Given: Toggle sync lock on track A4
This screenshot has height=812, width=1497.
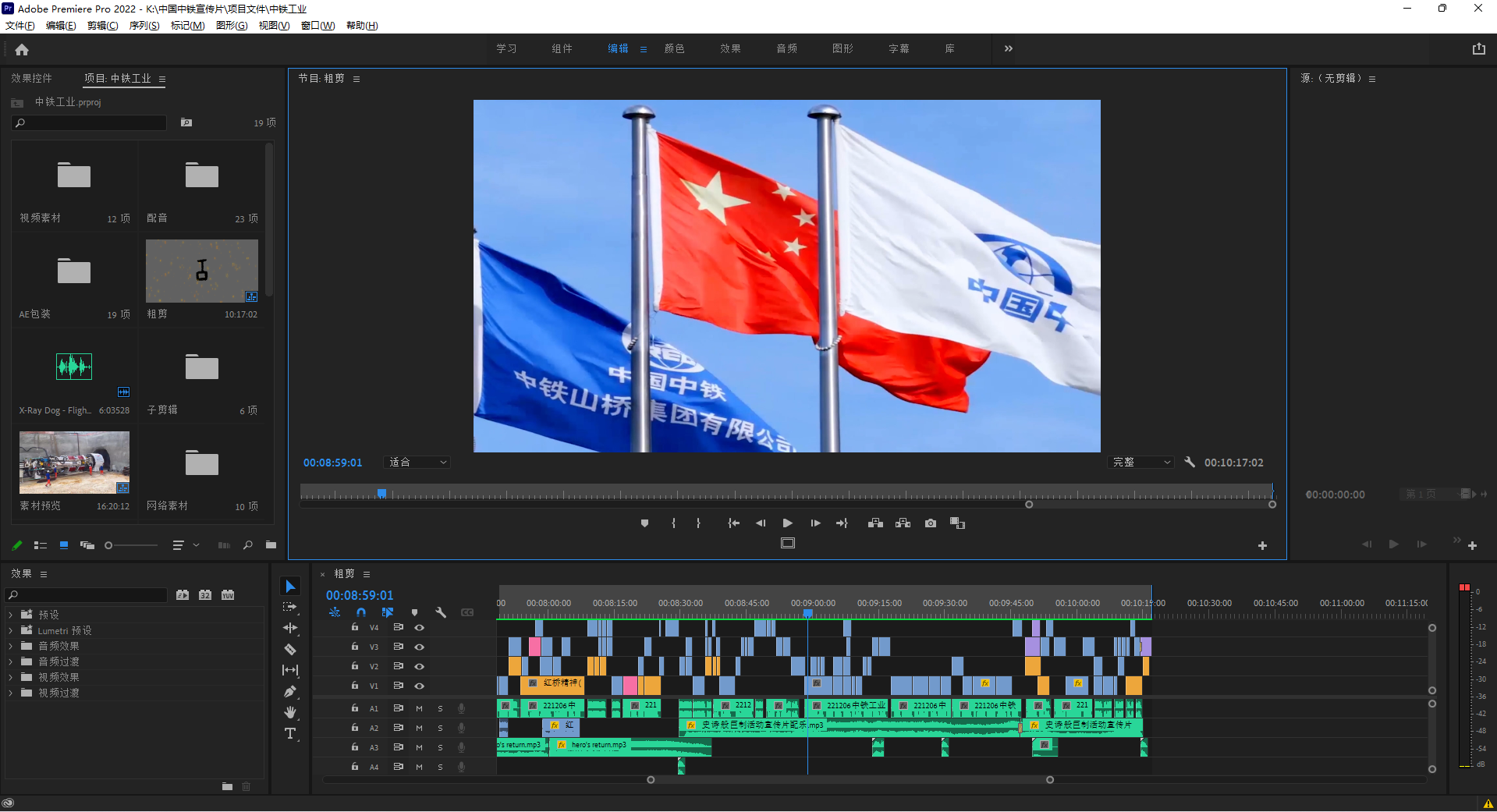Looking at the screenshot, I should click(x=398, y=767).
